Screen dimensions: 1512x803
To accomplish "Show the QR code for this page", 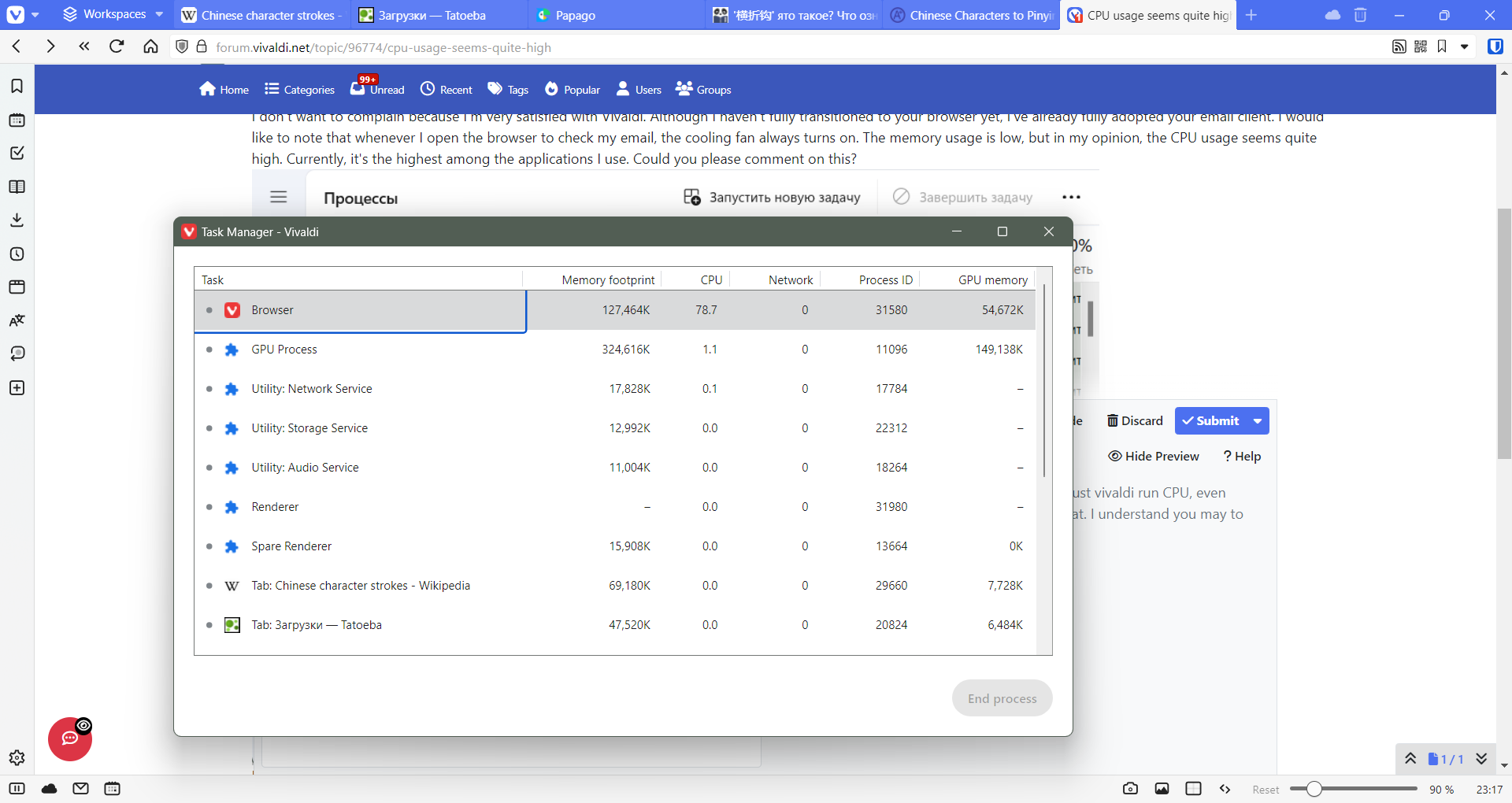I will click(1421, 46).
